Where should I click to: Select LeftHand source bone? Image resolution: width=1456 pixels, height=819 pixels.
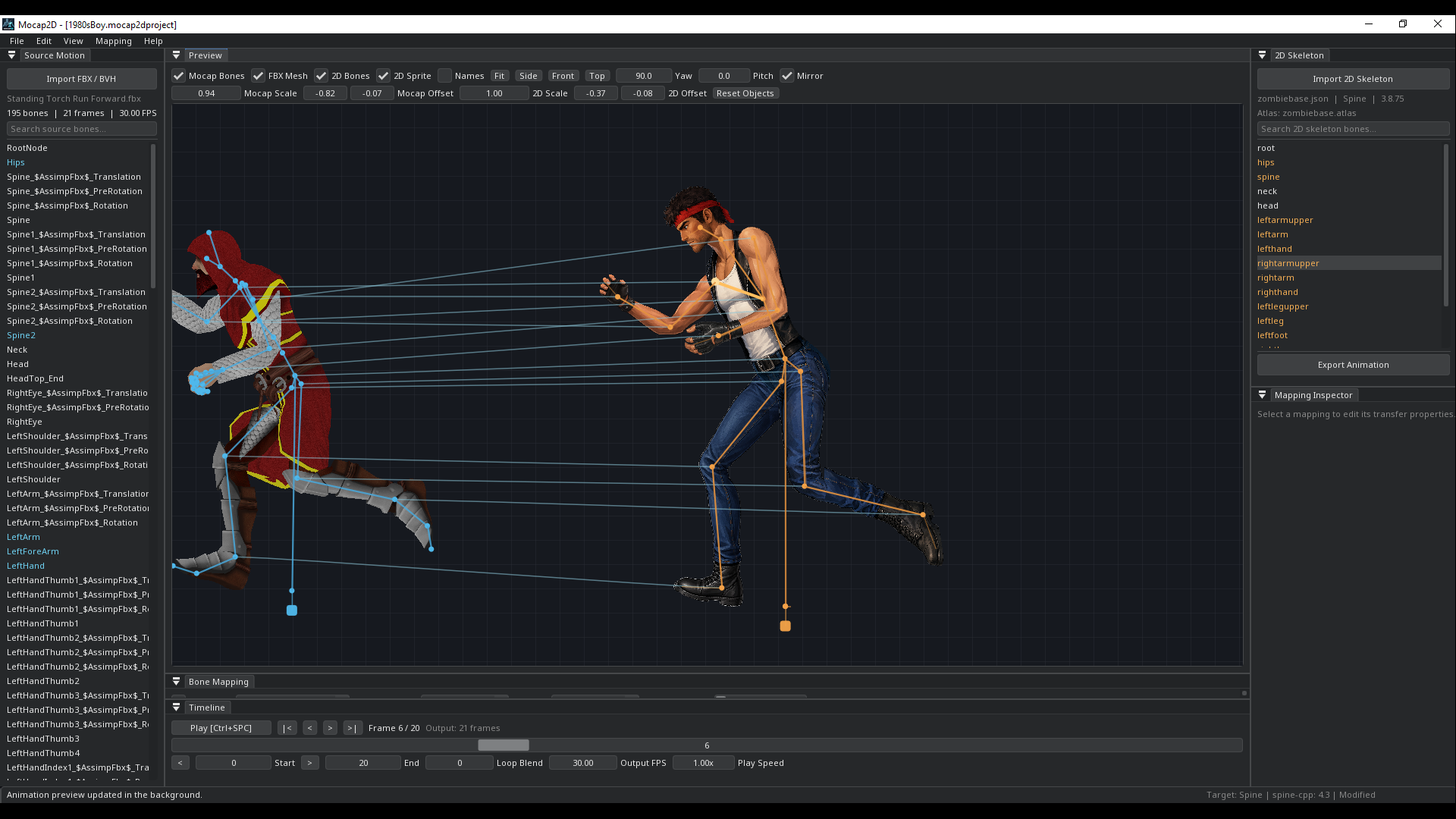26,566
